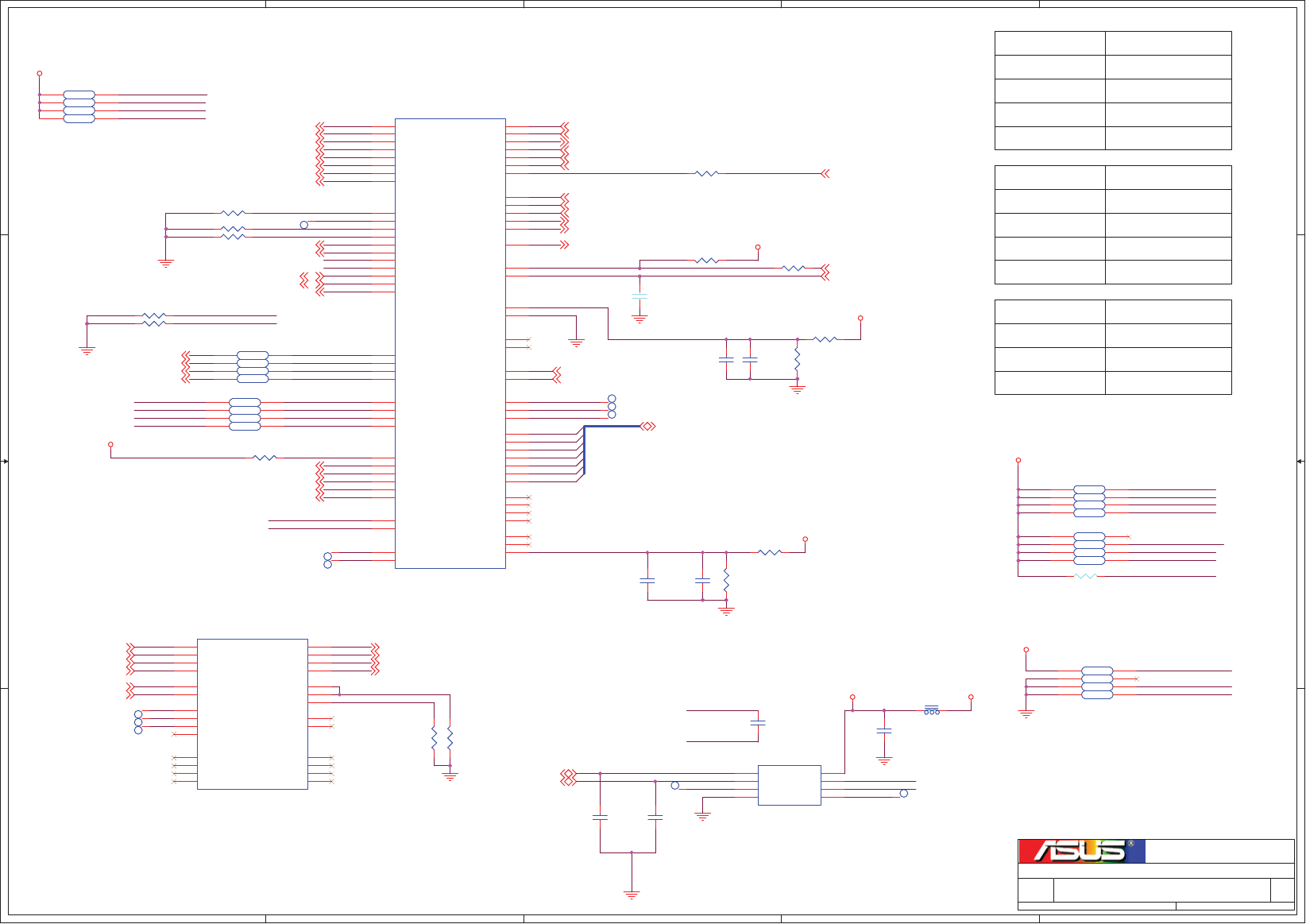
Task: Click the ASUS logo in the title block
Action: [1082, 851]
